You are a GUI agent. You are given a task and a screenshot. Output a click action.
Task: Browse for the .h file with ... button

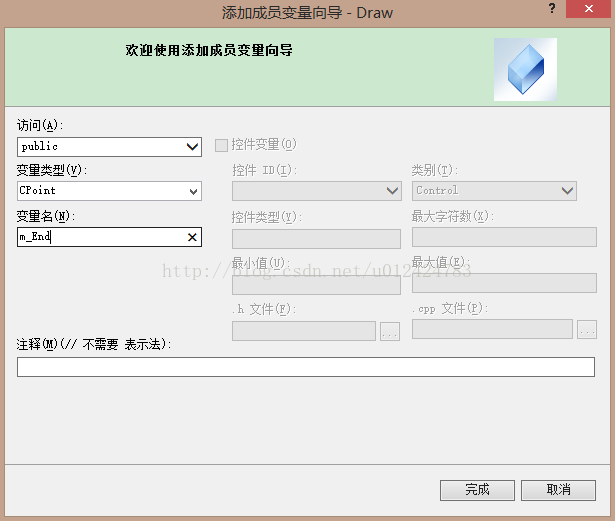coord(390,332)
